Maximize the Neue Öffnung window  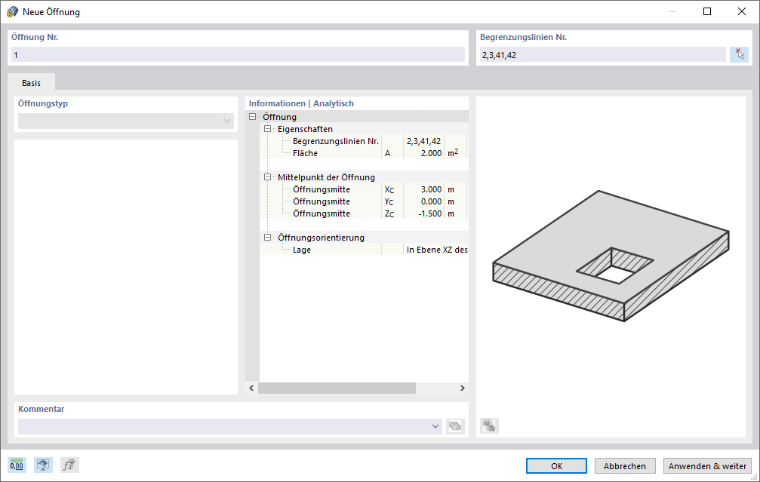tap(707, 11)
